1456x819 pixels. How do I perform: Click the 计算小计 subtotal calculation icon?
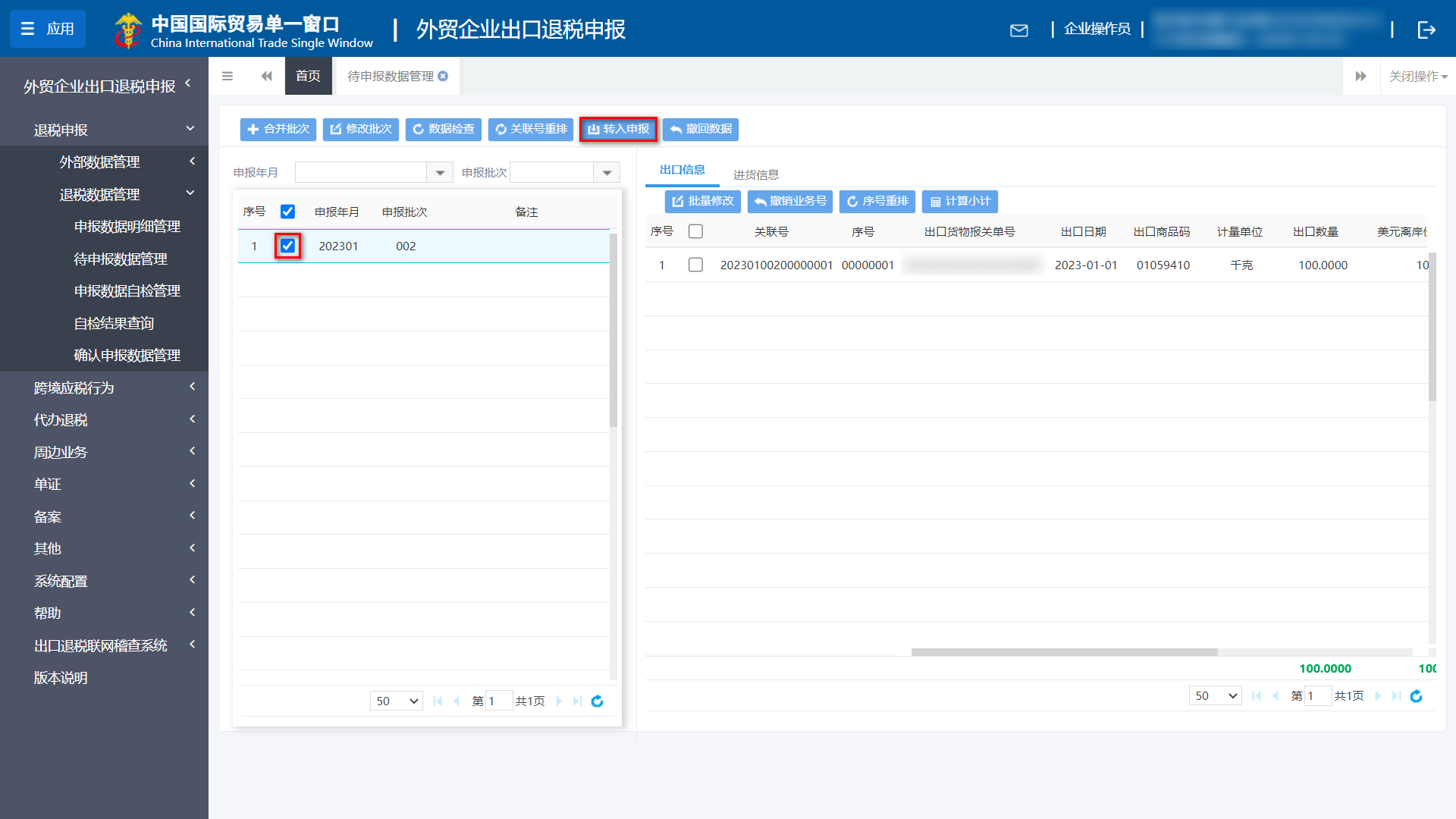pyautogui.click(x=959, y=201)
